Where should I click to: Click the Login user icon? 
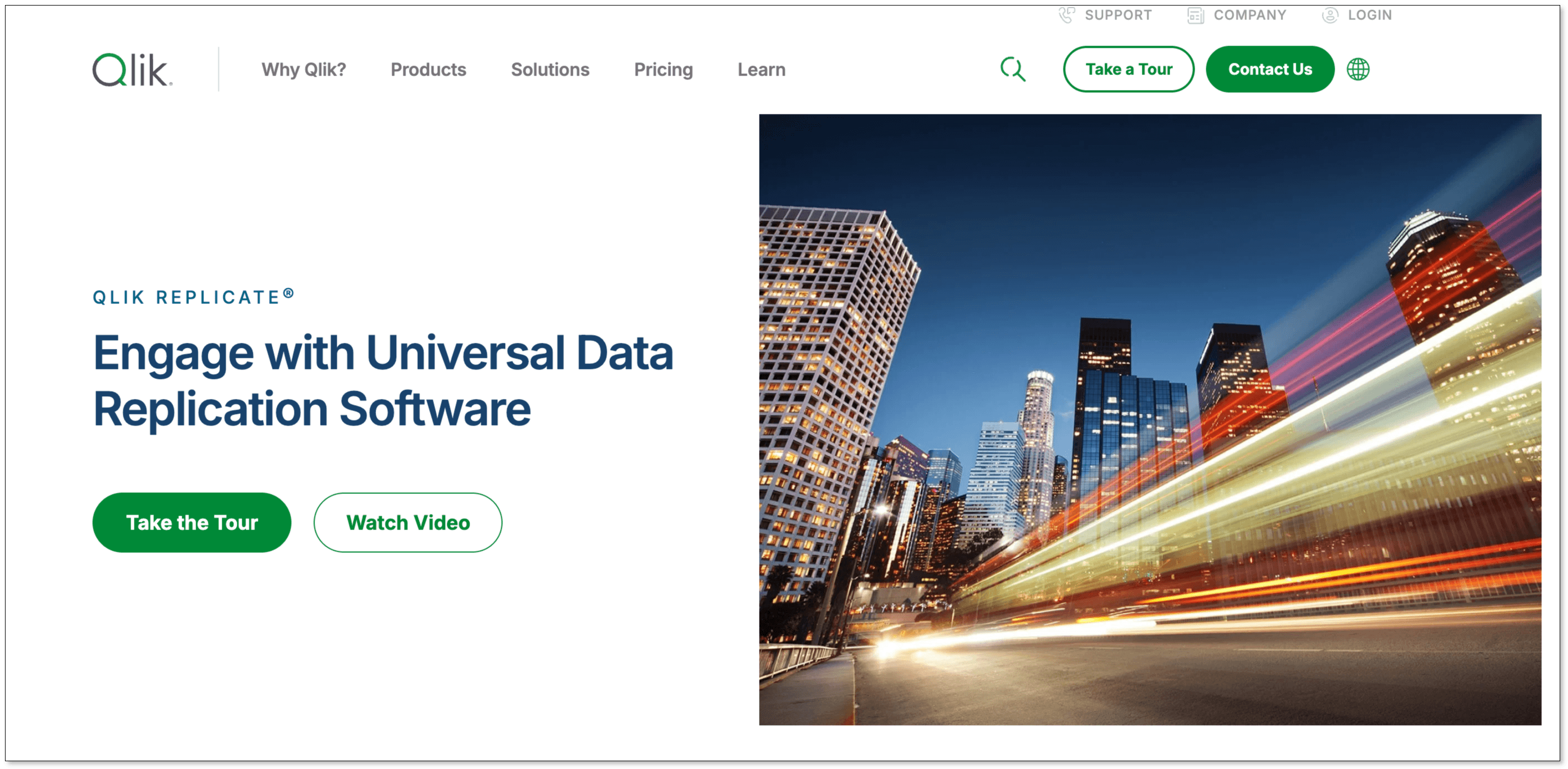1330,15
